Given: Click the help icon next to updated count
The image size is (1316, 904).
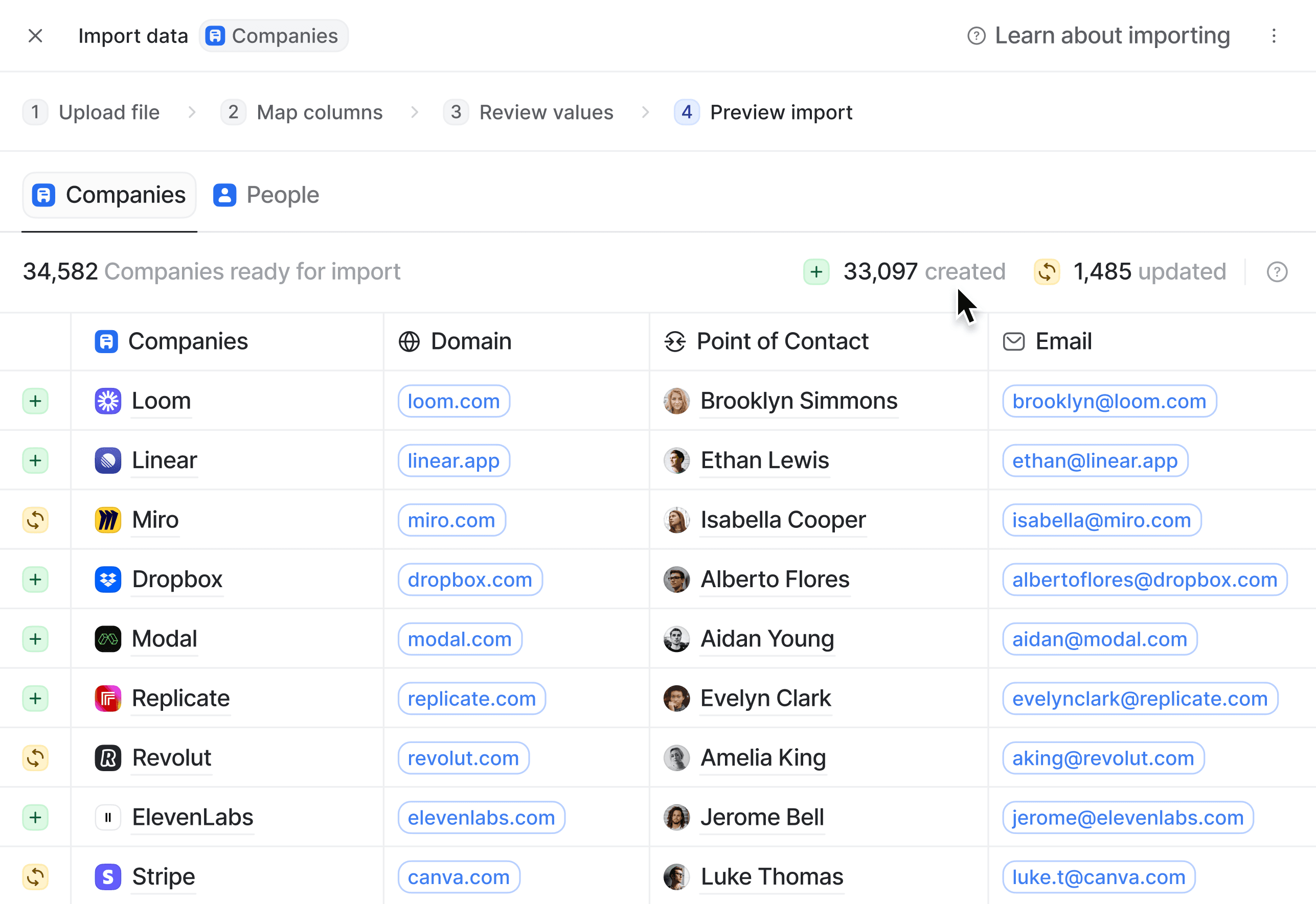Looking at the screenshot, I should coord(1276,272).
